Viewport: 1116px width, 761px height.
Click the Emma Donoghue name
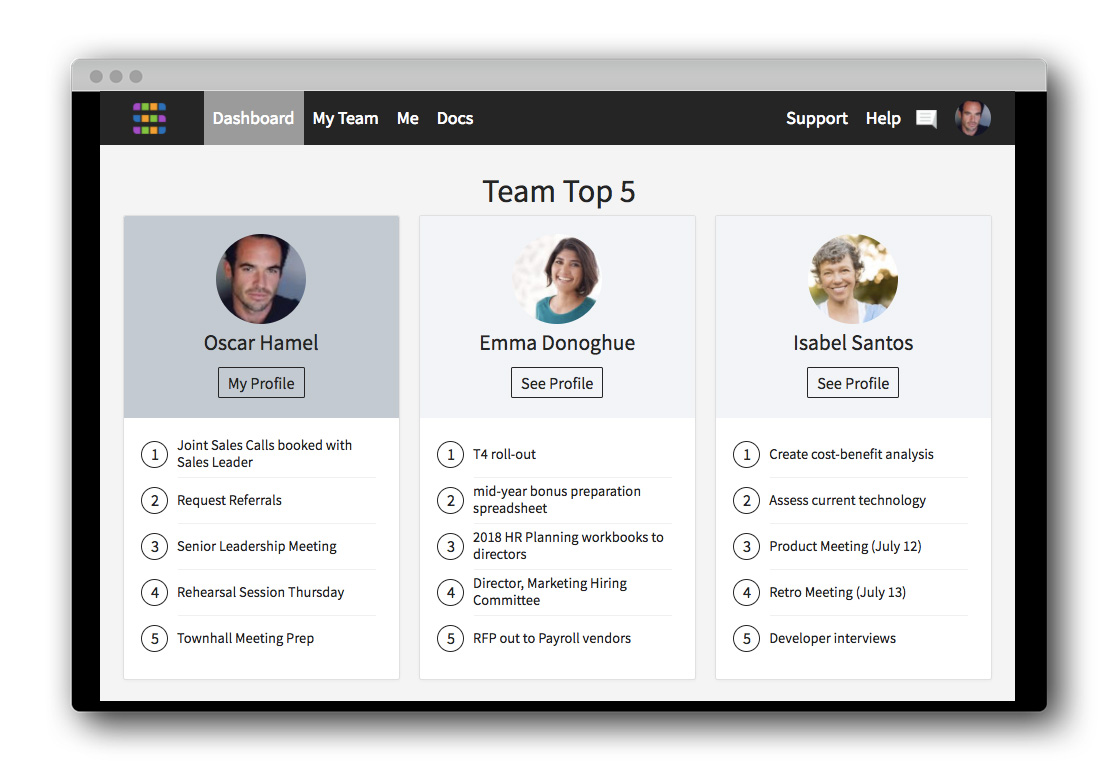click(x=557, y=343)
